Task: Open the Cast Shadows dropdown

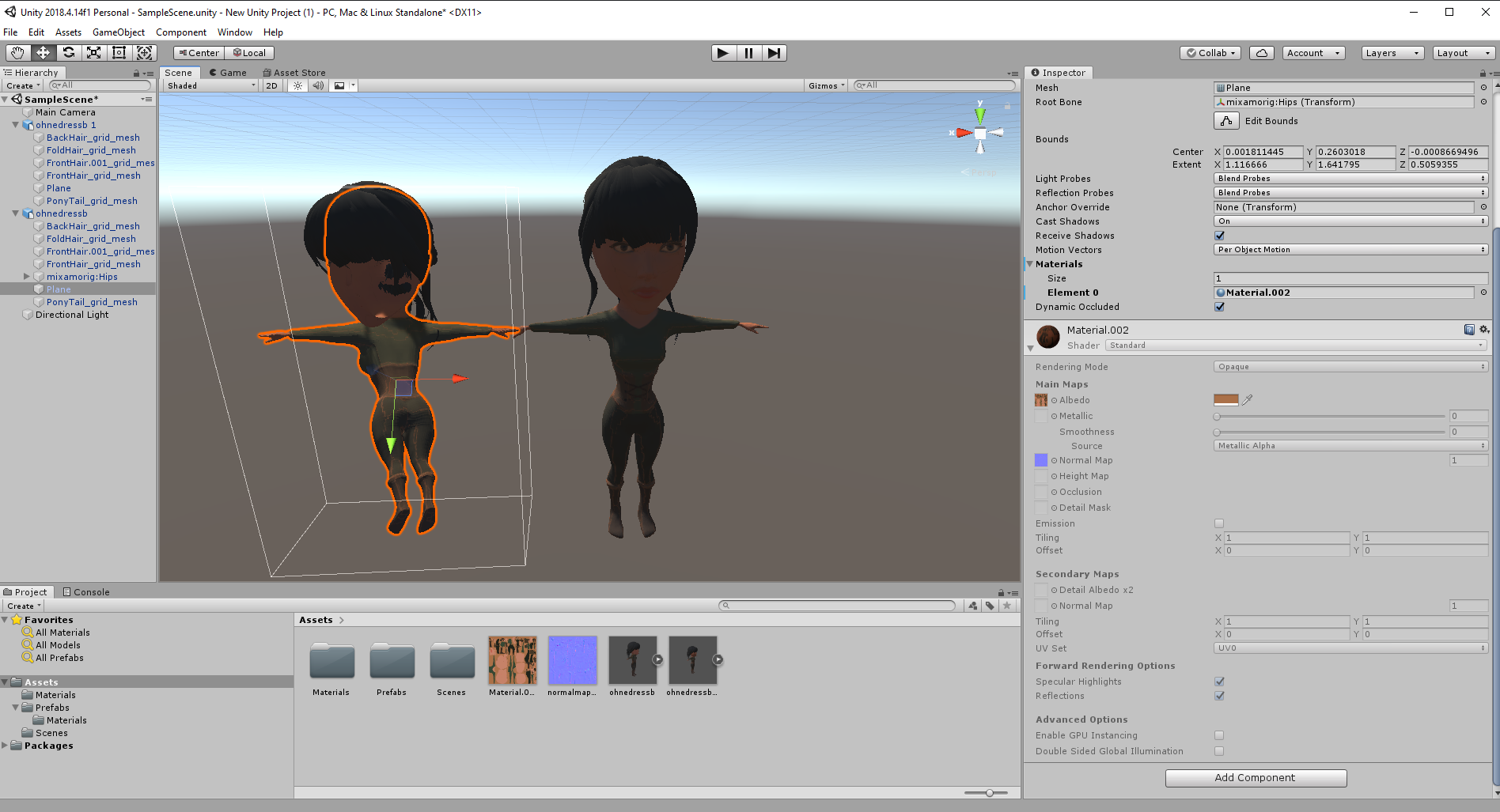Action: 1351,221
